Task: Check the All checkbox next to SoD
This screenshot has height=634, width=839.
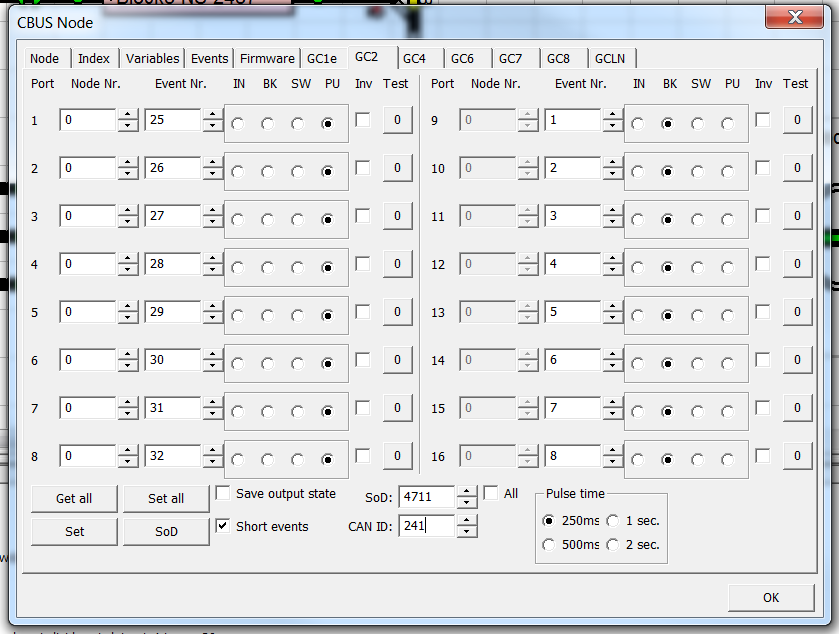Action: click(491, 493)
